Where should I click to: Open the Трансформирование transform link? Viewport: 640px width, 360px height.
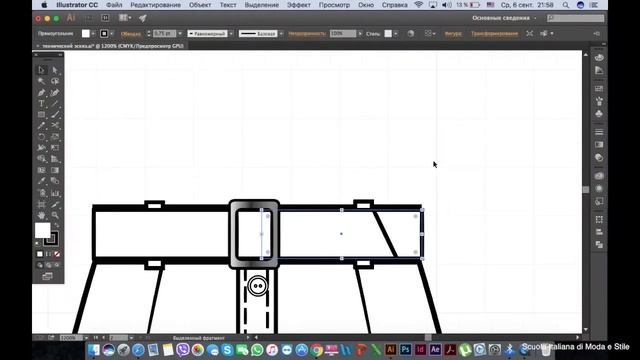(x=494, y=34)
